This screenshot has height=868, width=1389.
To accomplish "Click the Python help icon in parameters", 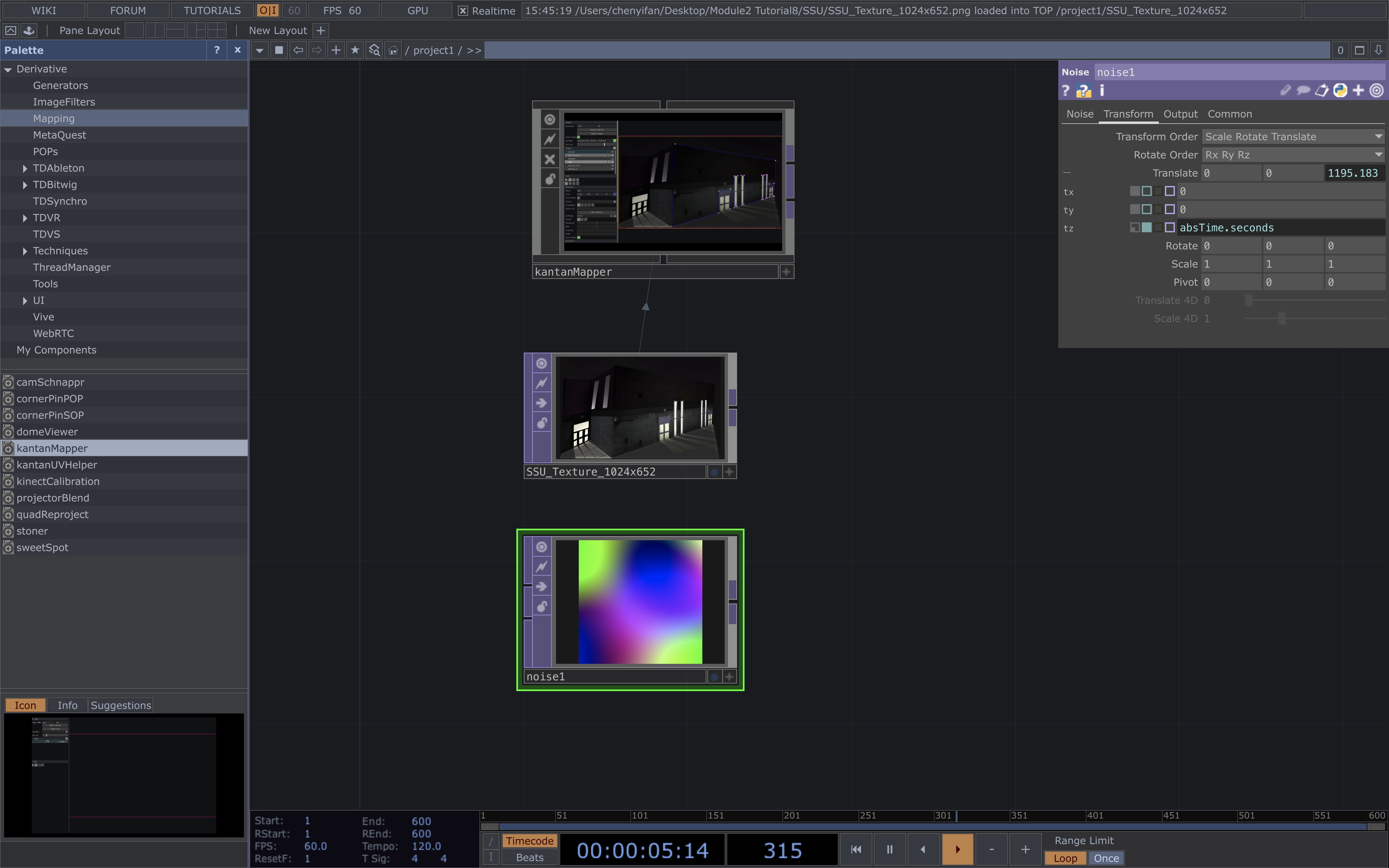I will click(x=1083, y=91).
